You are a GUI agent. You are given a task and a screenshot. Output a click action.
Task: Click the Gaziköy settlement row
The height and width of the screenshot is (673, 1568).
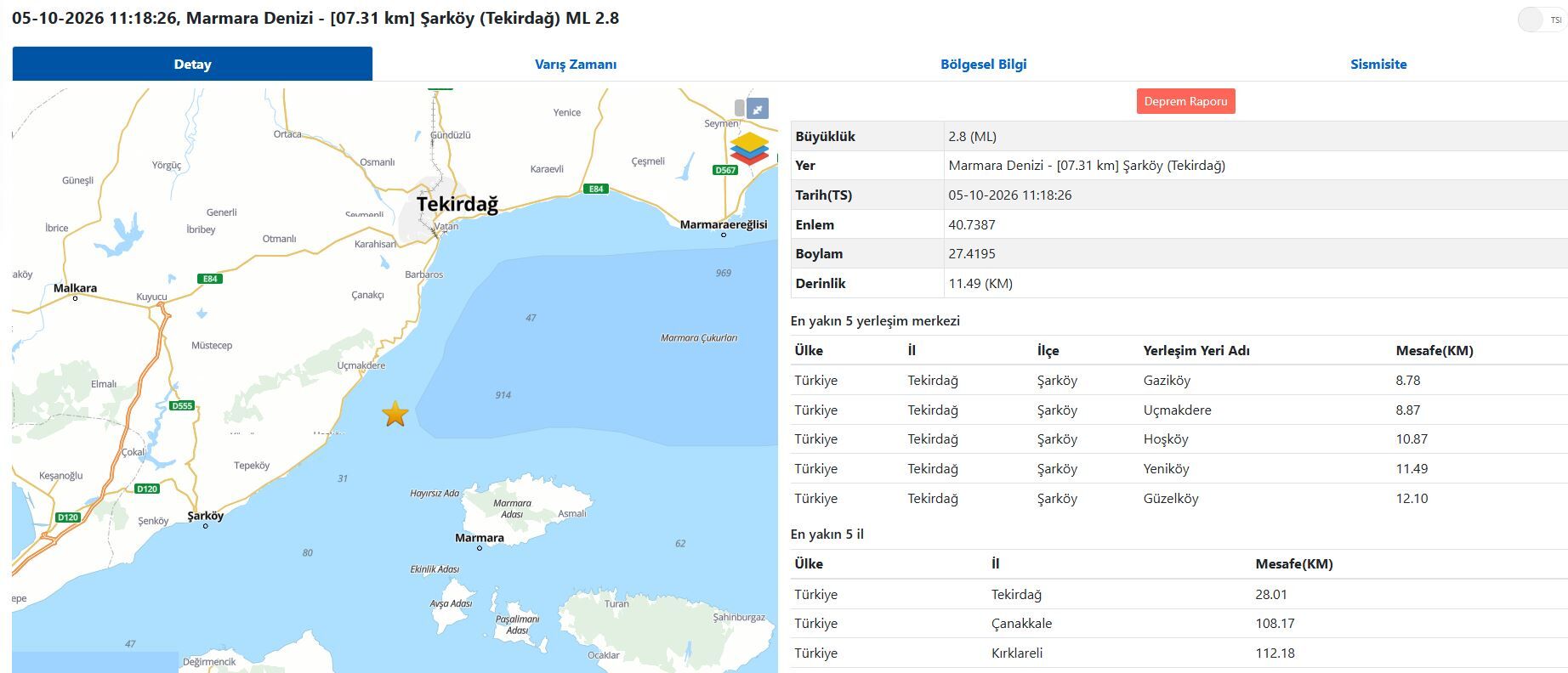pyautogui.click(x=1179, y=380)
